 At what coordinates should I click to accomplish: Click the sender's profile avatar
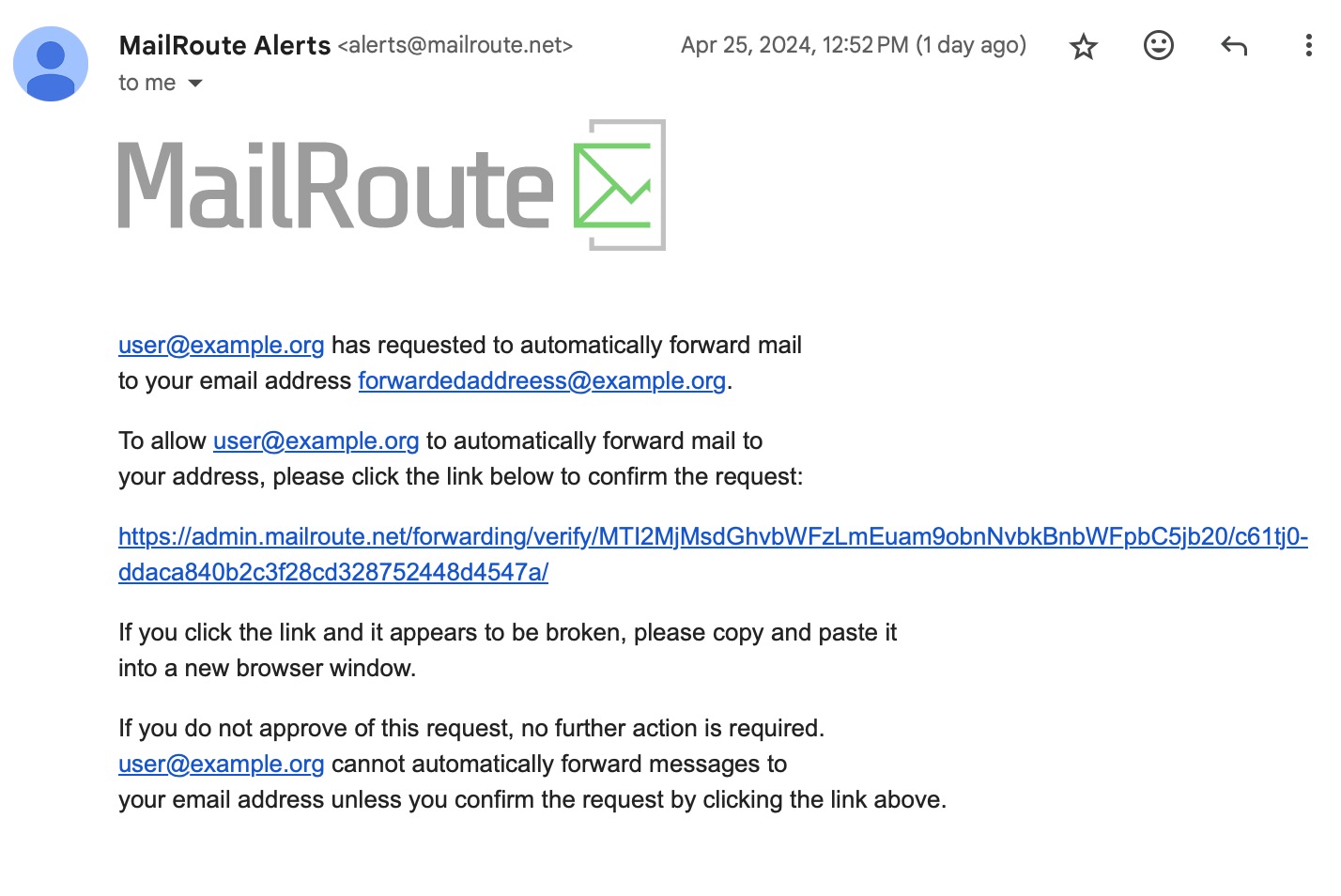click(x=51, y=64)
